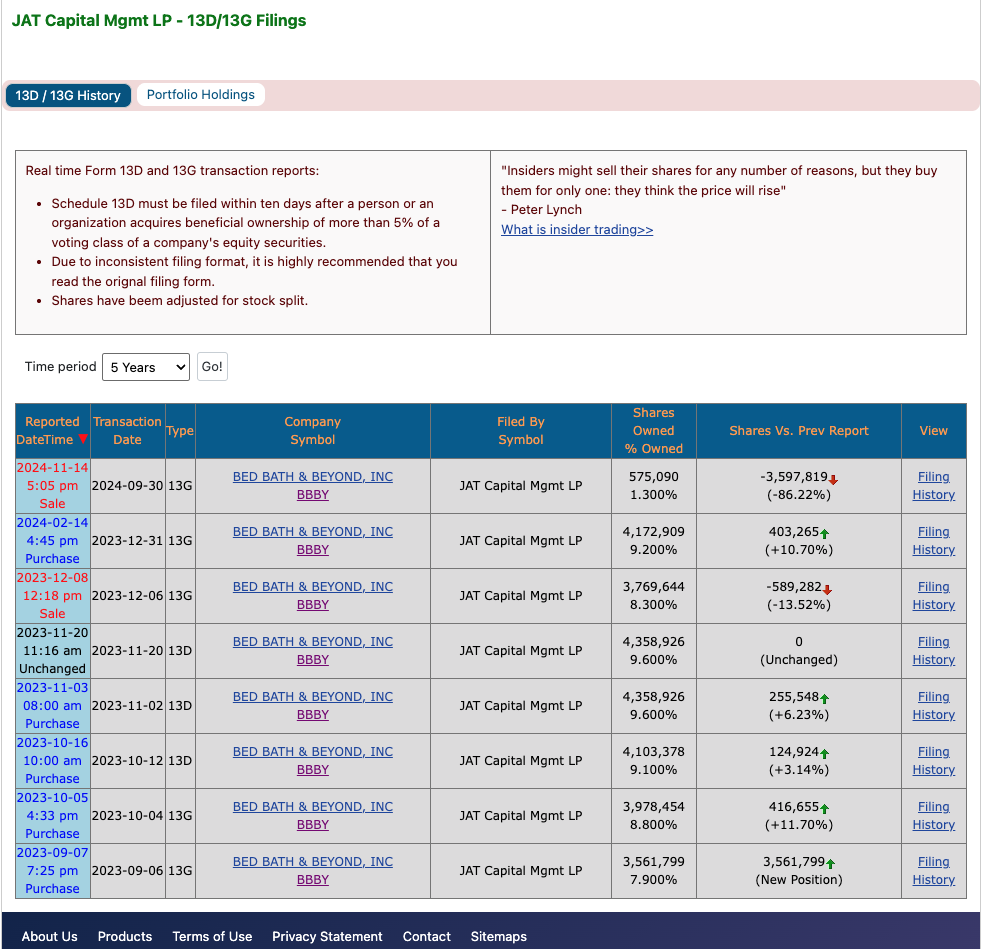Open the Time period dropdown showing 5 Years
Screen dimensions: 1005x949
coord(146,367)
